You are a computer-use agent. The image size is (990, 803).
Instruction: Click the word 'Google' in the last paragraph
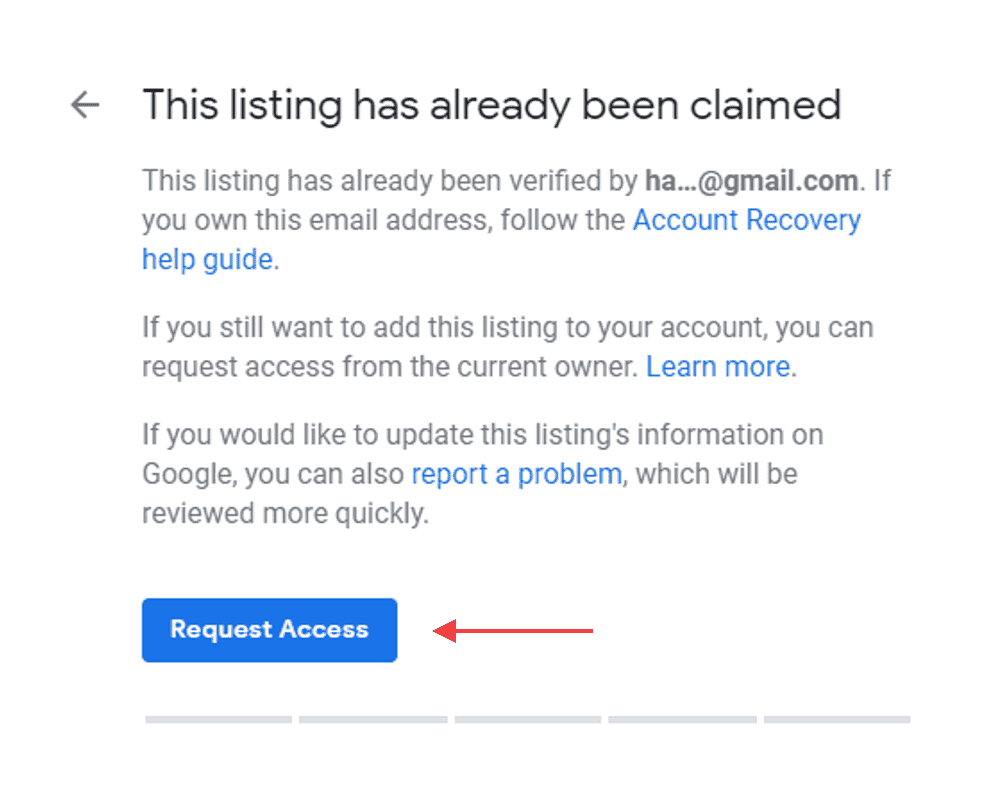[187, 474]
